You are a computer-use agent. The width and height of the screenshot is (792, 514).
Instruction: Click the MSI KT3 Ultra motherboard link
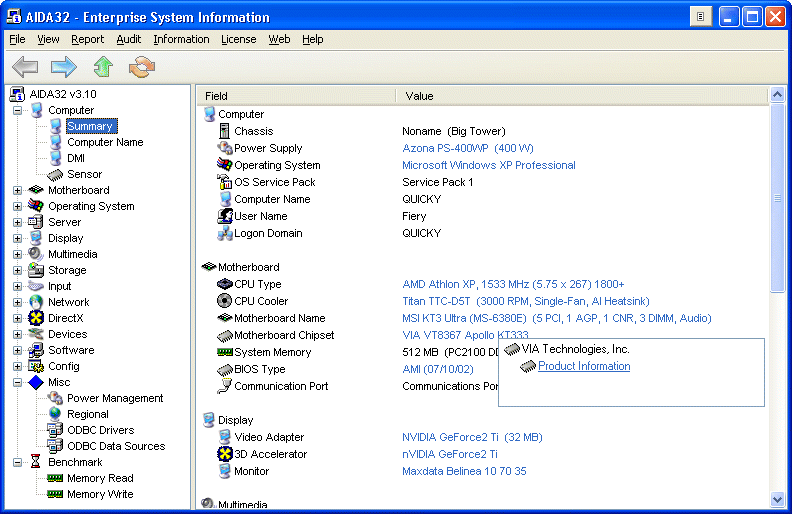pyautogui.click(x=557, y=318)
